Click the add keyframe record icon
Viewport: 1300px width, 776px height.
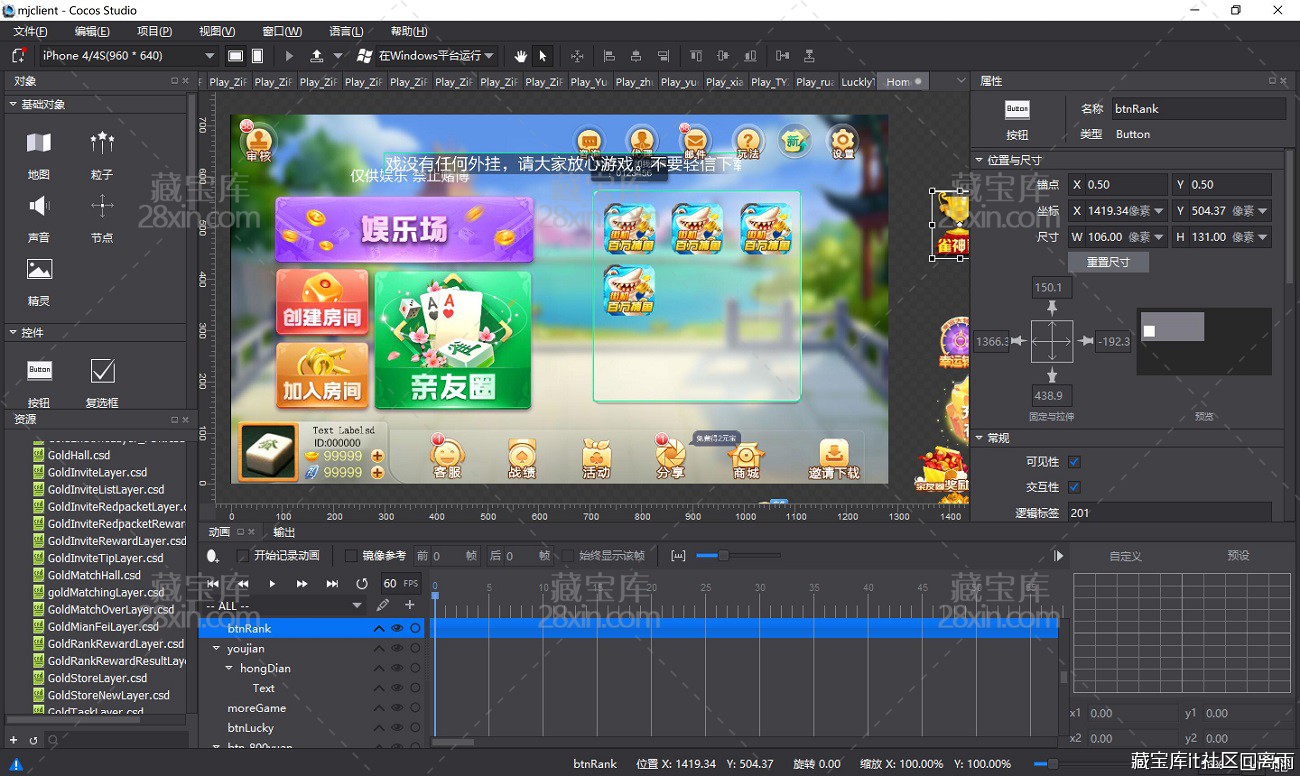(213, 556)
